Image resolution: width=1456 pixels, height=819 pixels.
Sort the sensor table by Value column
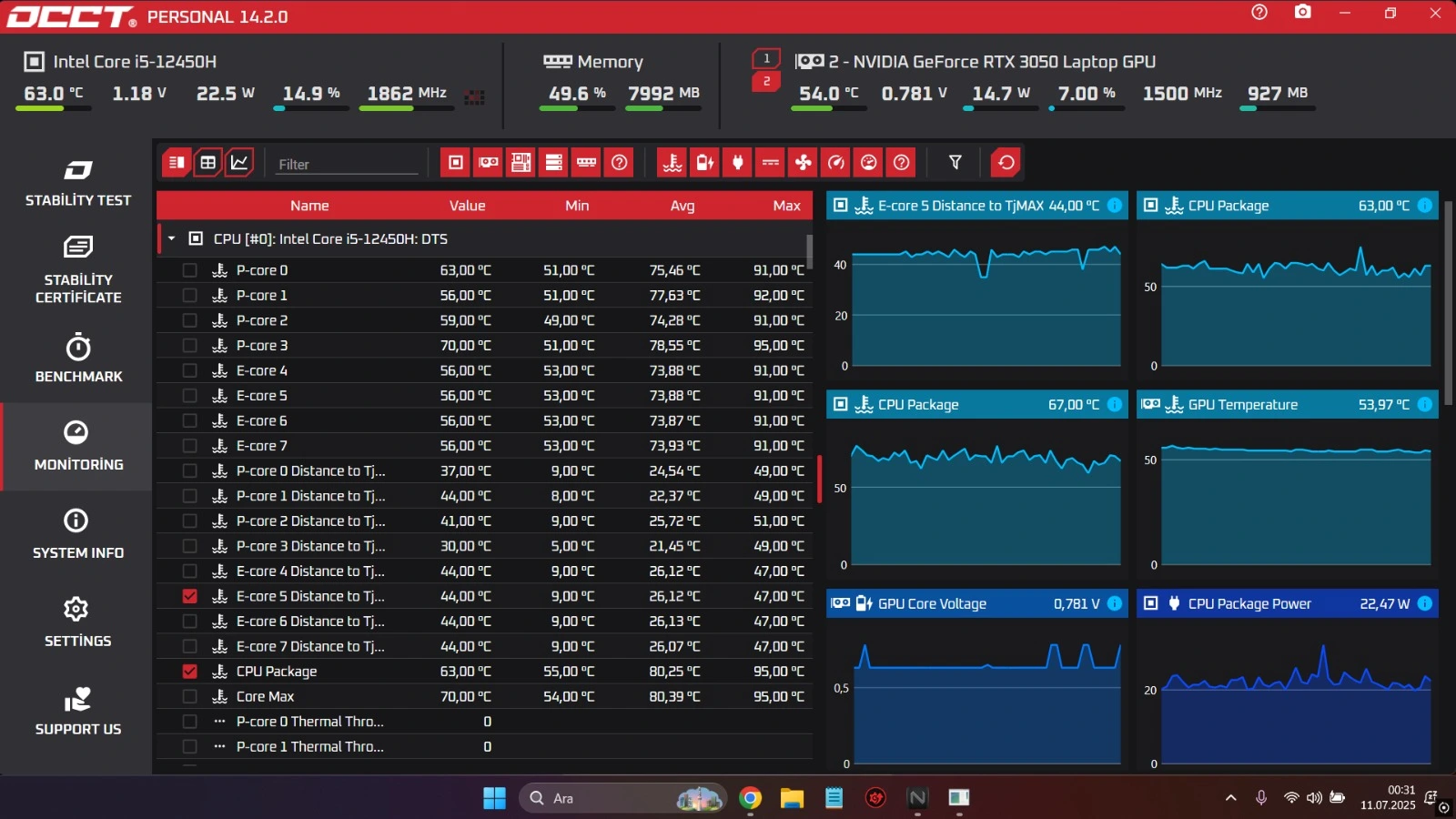pos(467,206)
